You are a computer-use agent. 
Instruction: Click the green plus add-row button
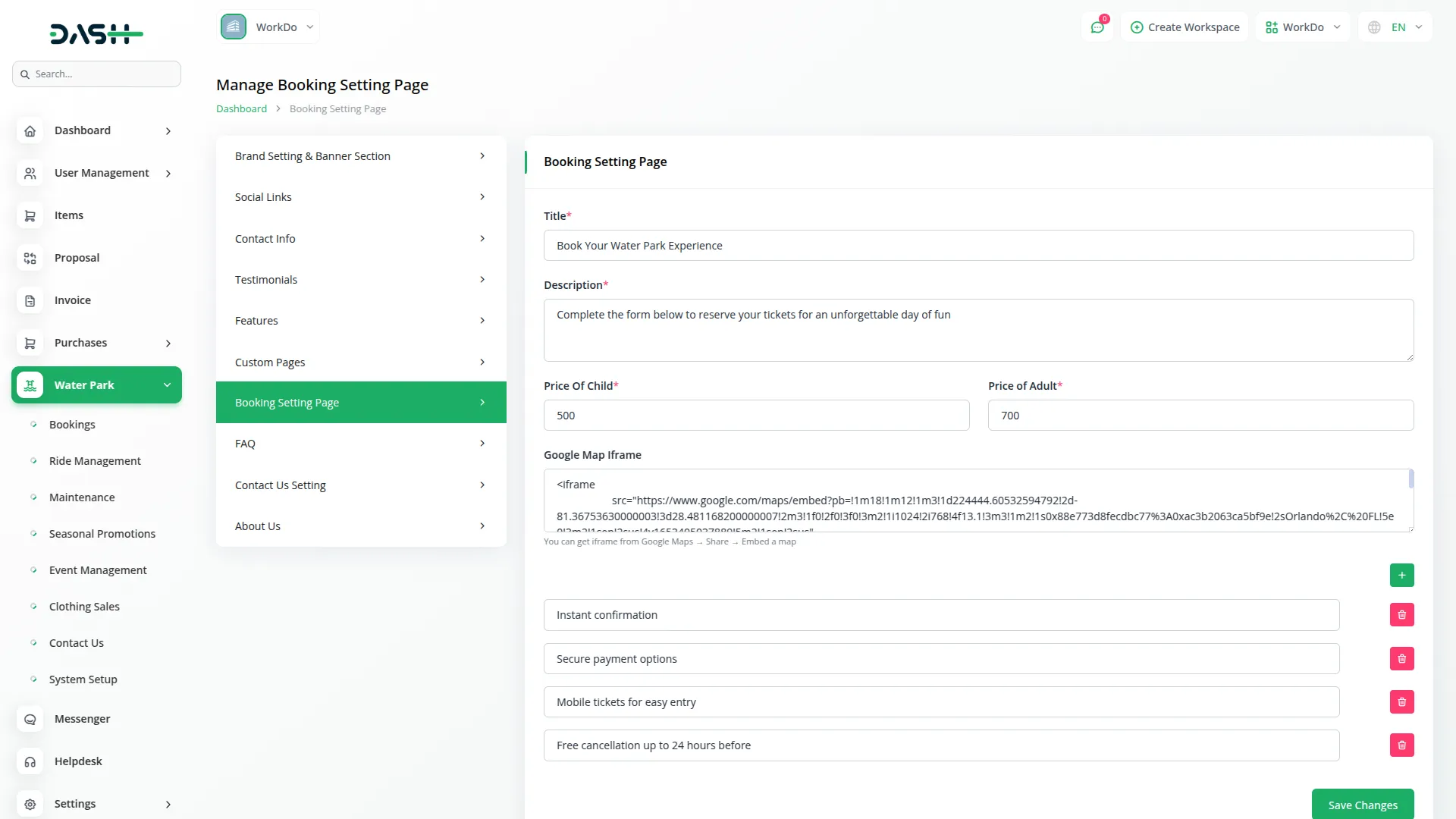[x=1401, y=575]
